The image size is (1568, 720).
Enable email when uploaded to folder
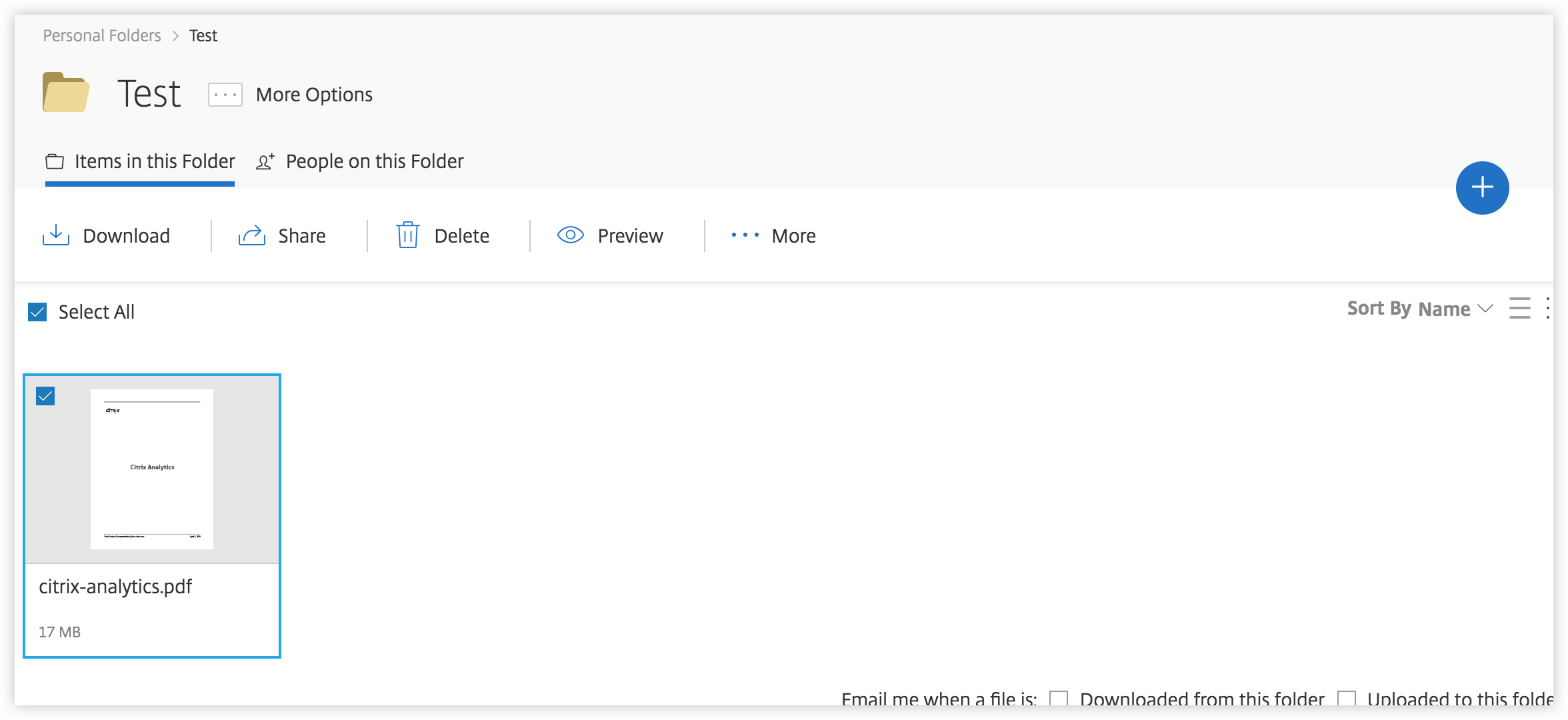click(x=1346, y=699)
